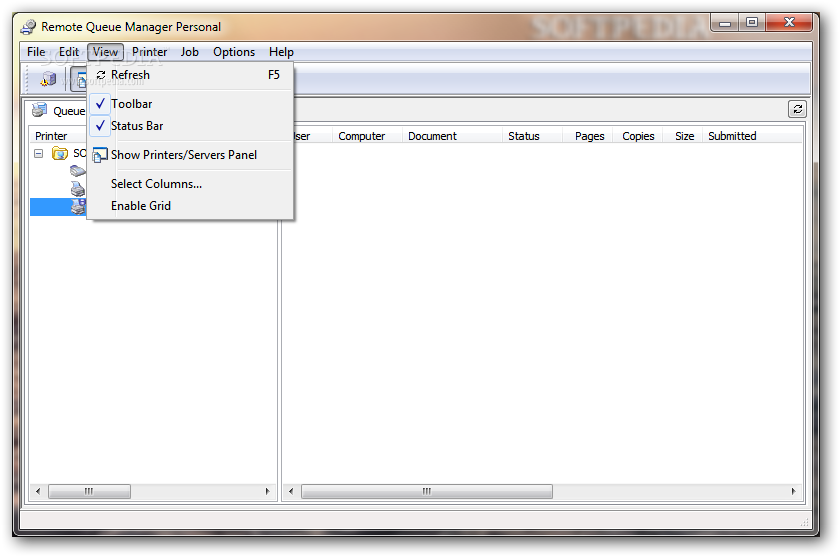
Task: Click right arrow of printer tree scrollbar
Action: [x=267, y=491]
